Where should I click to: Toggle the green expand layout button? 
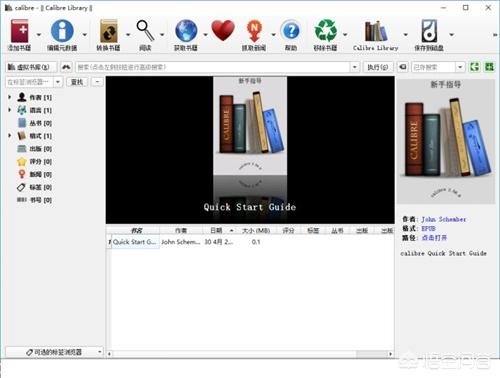475,67
